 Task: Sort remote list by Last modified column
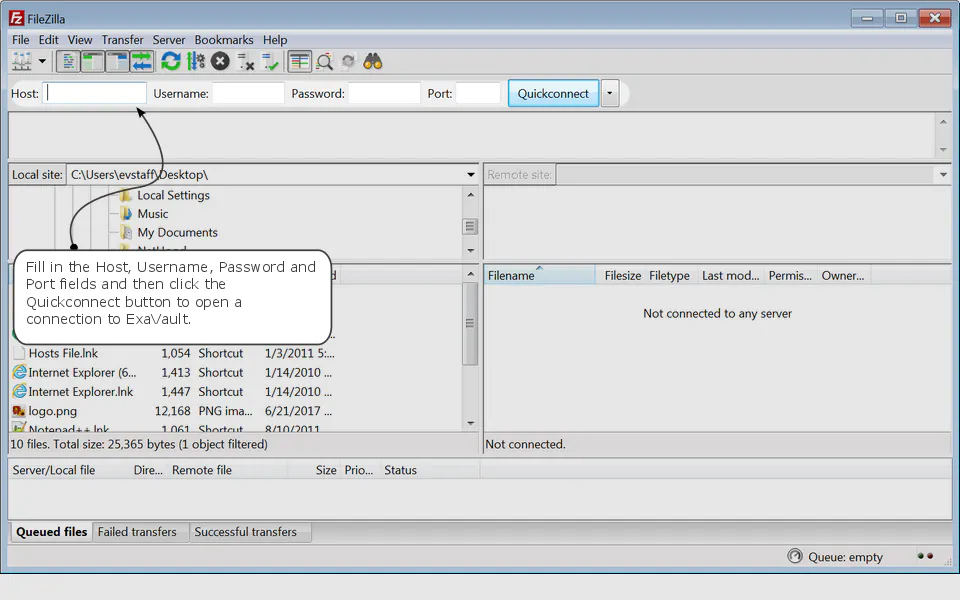(730, 276)
